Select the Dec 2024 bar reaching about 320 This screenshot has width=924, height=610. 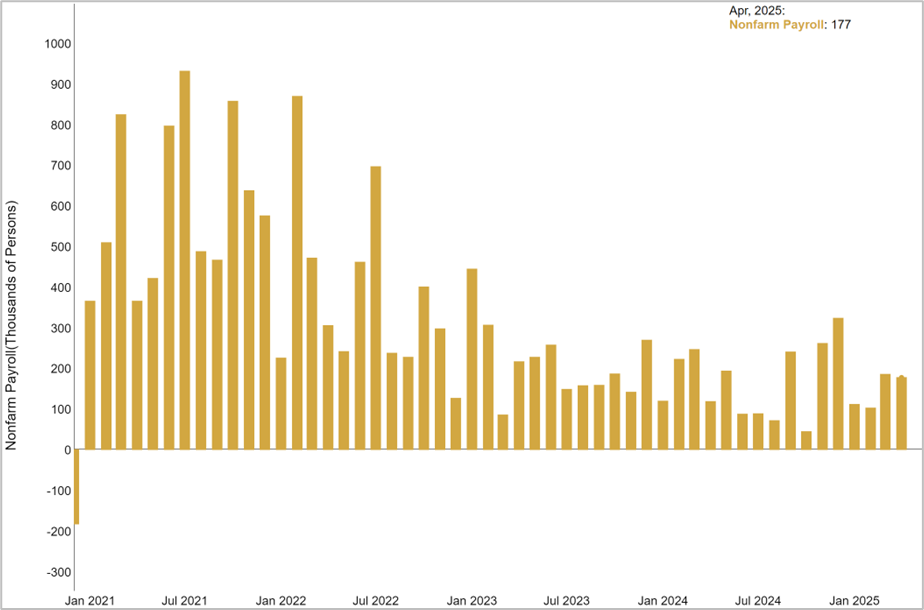[838, 384]
